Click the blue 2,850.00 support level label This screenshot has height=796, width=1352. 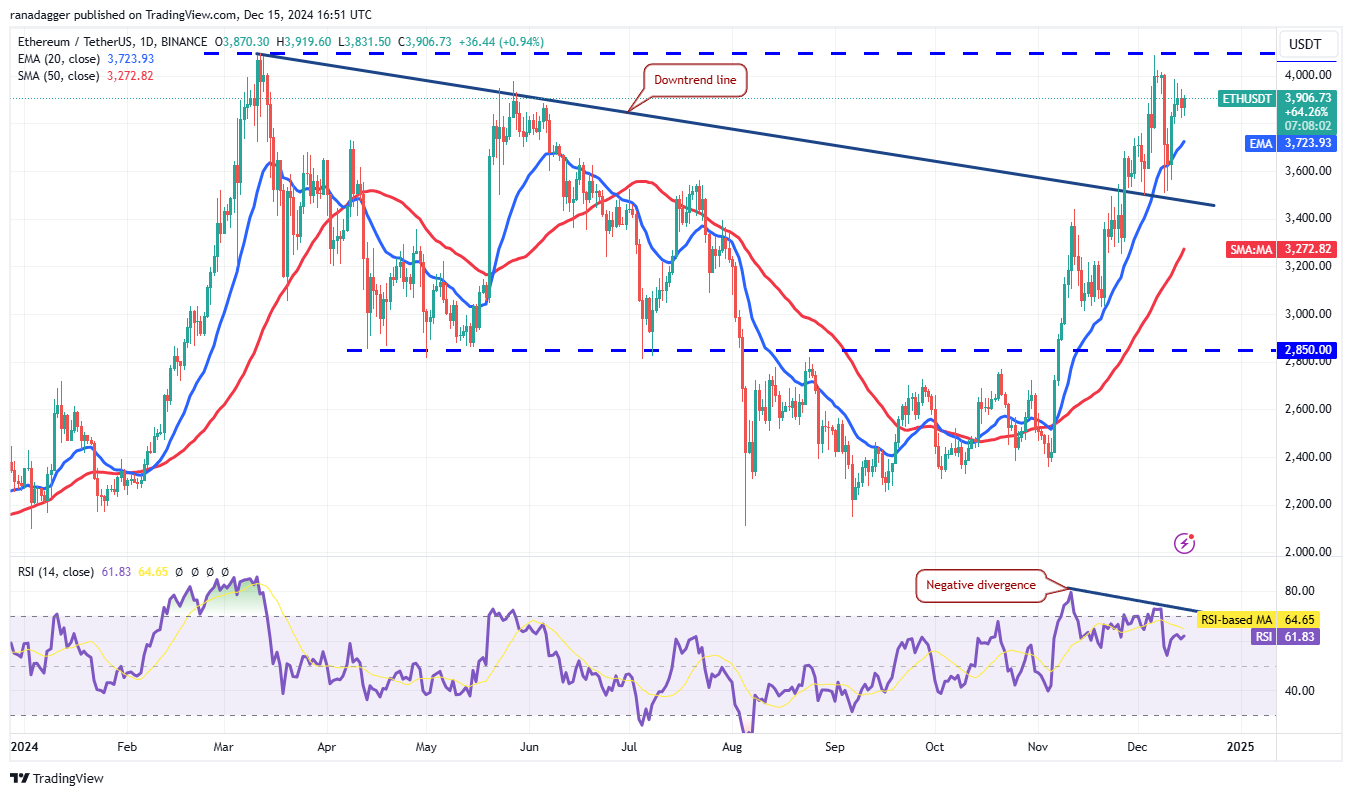1307,350
